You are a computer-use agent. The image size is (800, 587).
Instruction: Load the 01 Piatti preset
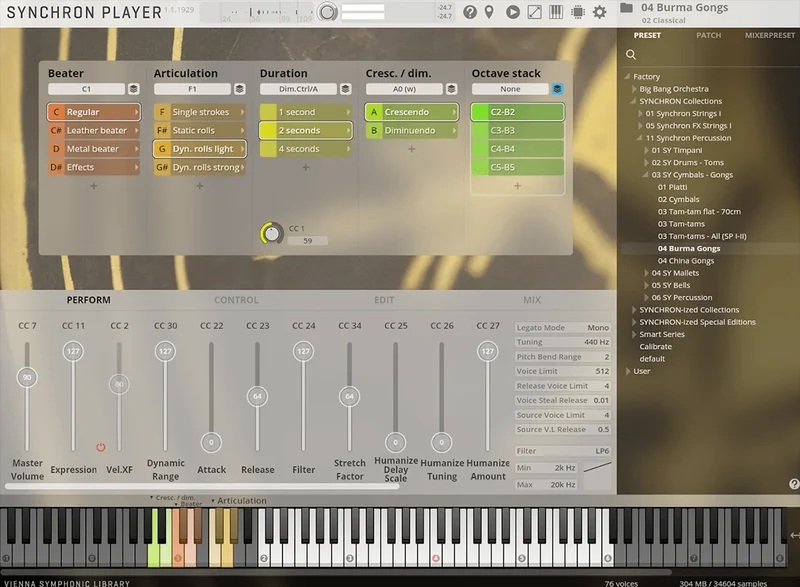672,187
